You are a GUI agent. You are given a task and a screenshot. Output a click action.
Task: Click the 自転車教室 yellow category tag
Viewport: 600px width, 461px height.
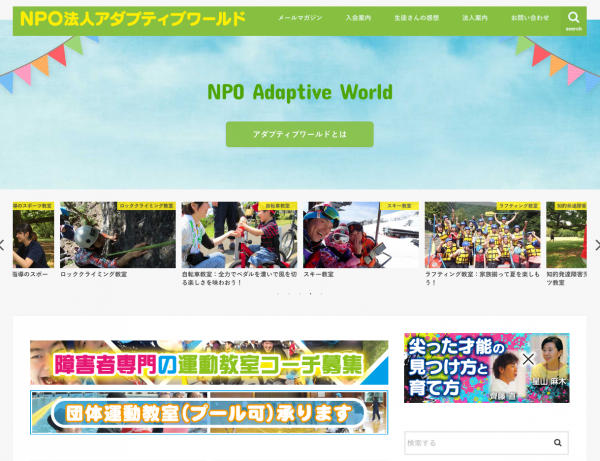pyautogui.click(x=277, y=206)
